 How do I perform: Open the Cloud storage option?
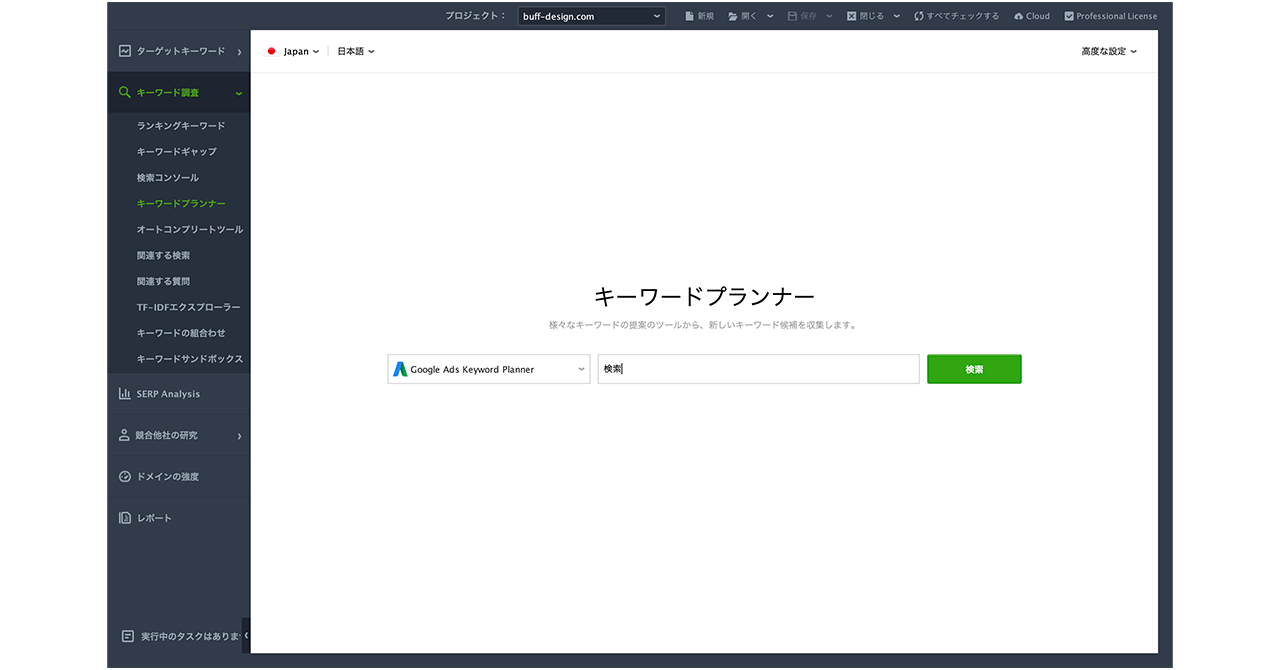coord(1031,16)
